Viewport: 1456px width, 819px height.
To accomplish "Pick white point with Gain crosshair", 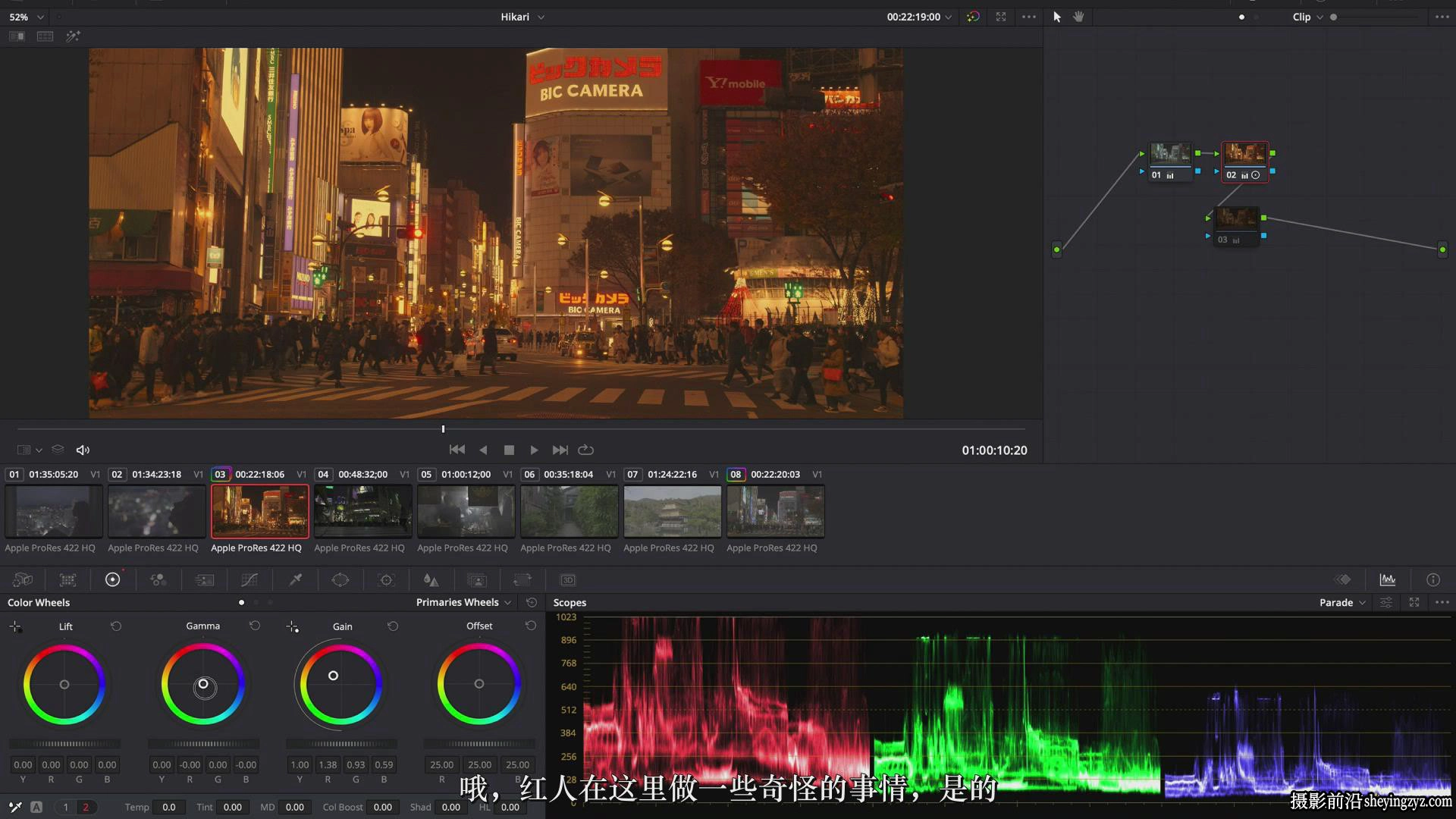I will (293, 626).
